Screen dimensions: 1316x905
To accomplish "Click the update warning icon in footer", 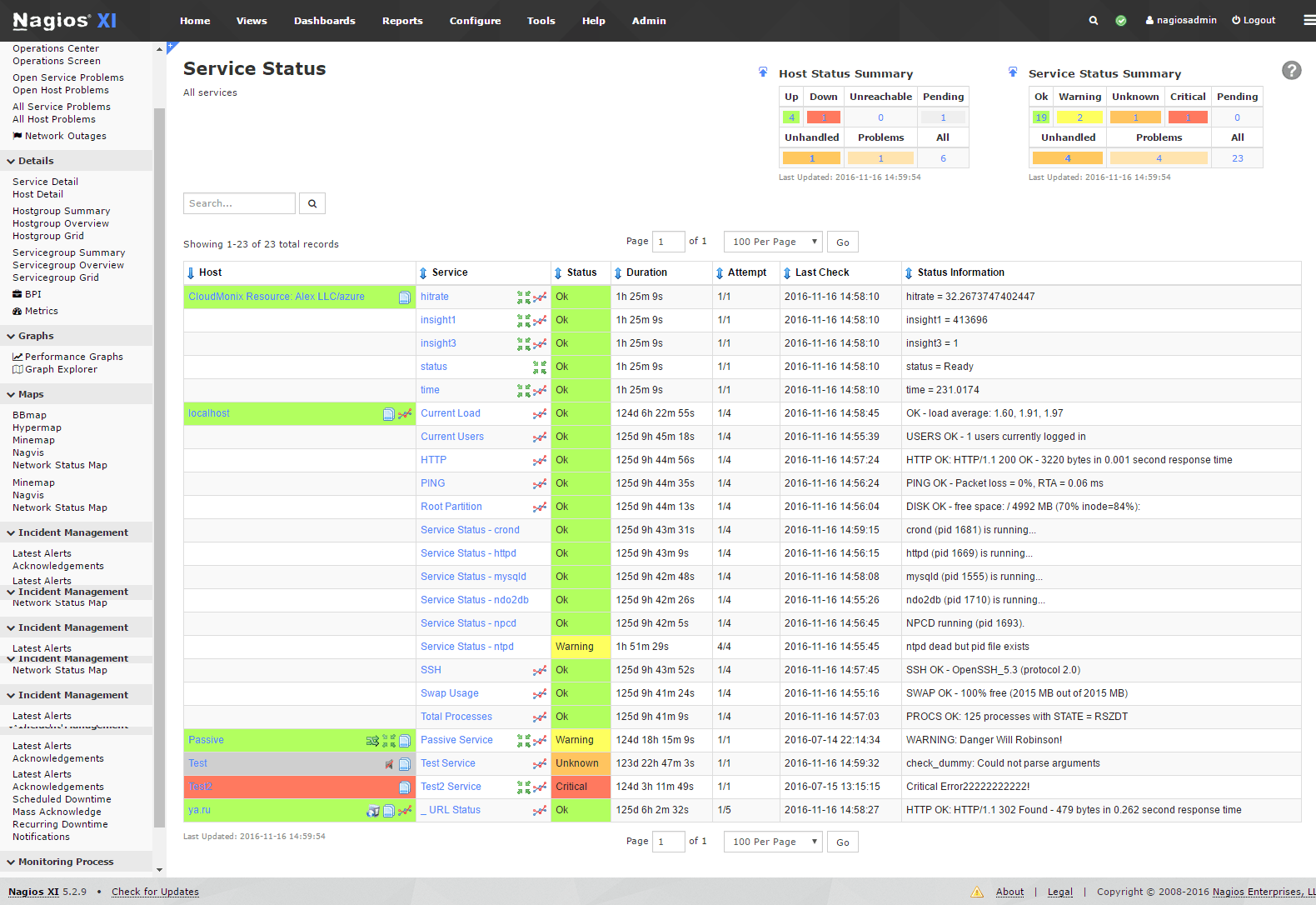I will pyautogui.click(x=977, y=892).
